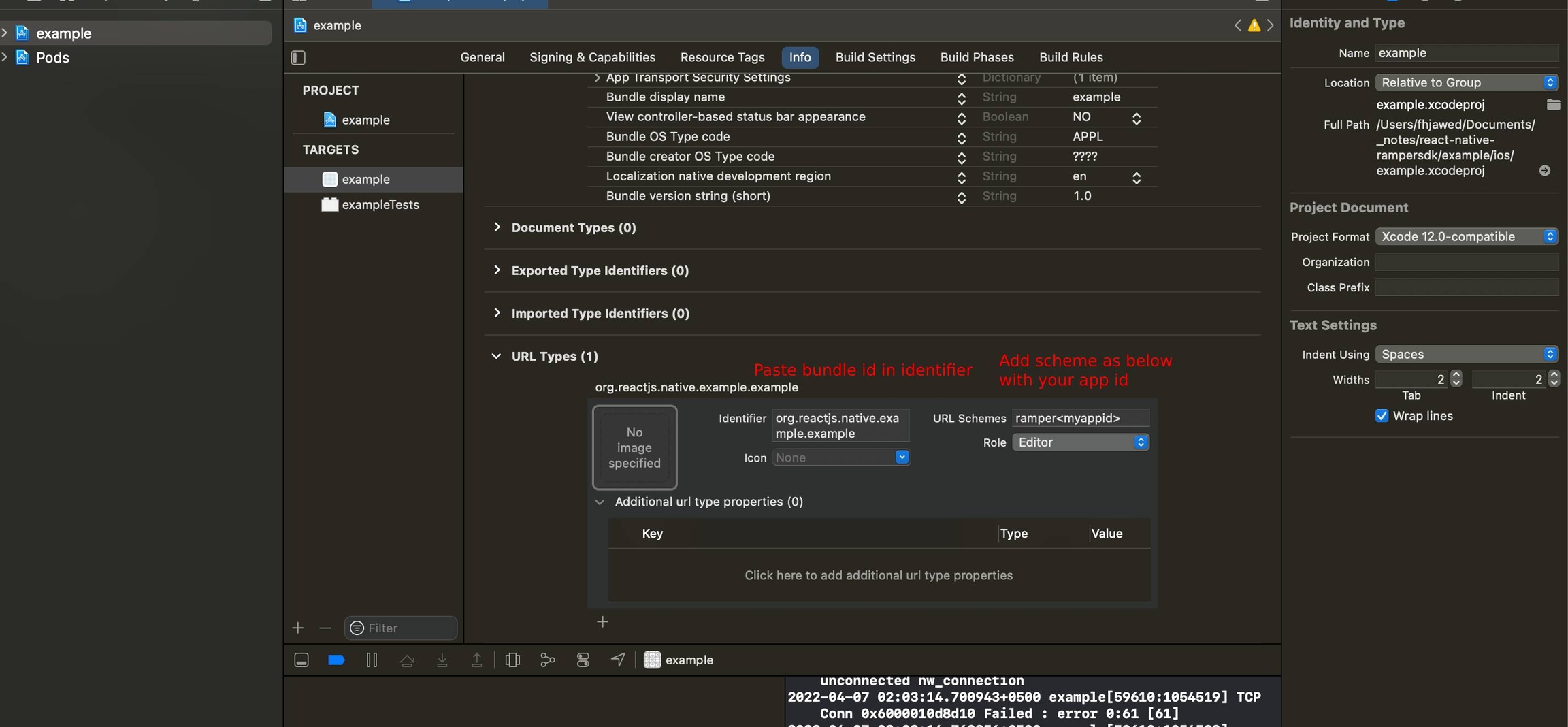The image size is (1568, 727).
Task: Click the simulate location arrow icon
Action: point(618,660)
